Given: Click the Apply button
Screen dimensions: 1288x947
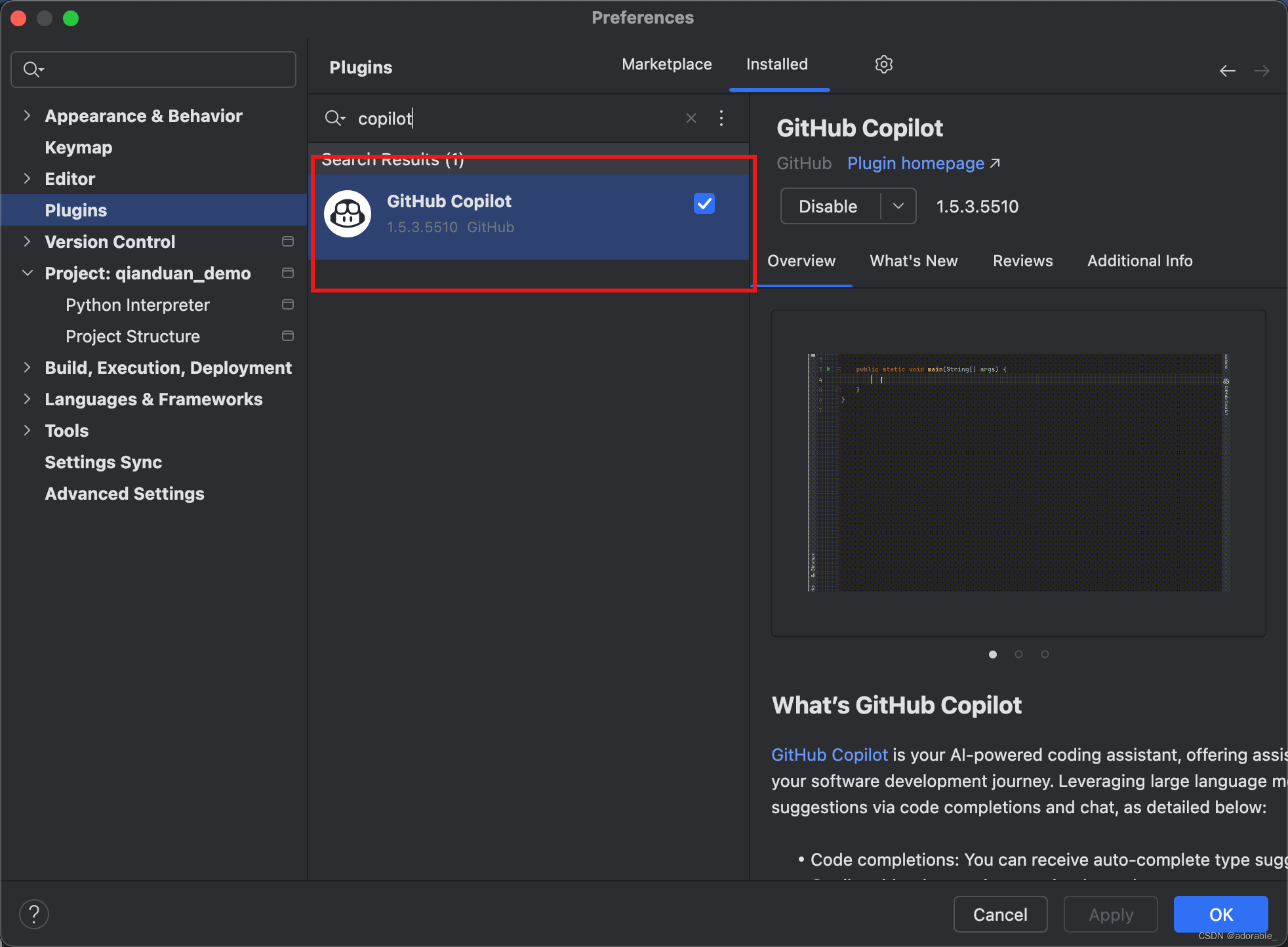Looking at the screenshot, I should (x=1110, y=914).
